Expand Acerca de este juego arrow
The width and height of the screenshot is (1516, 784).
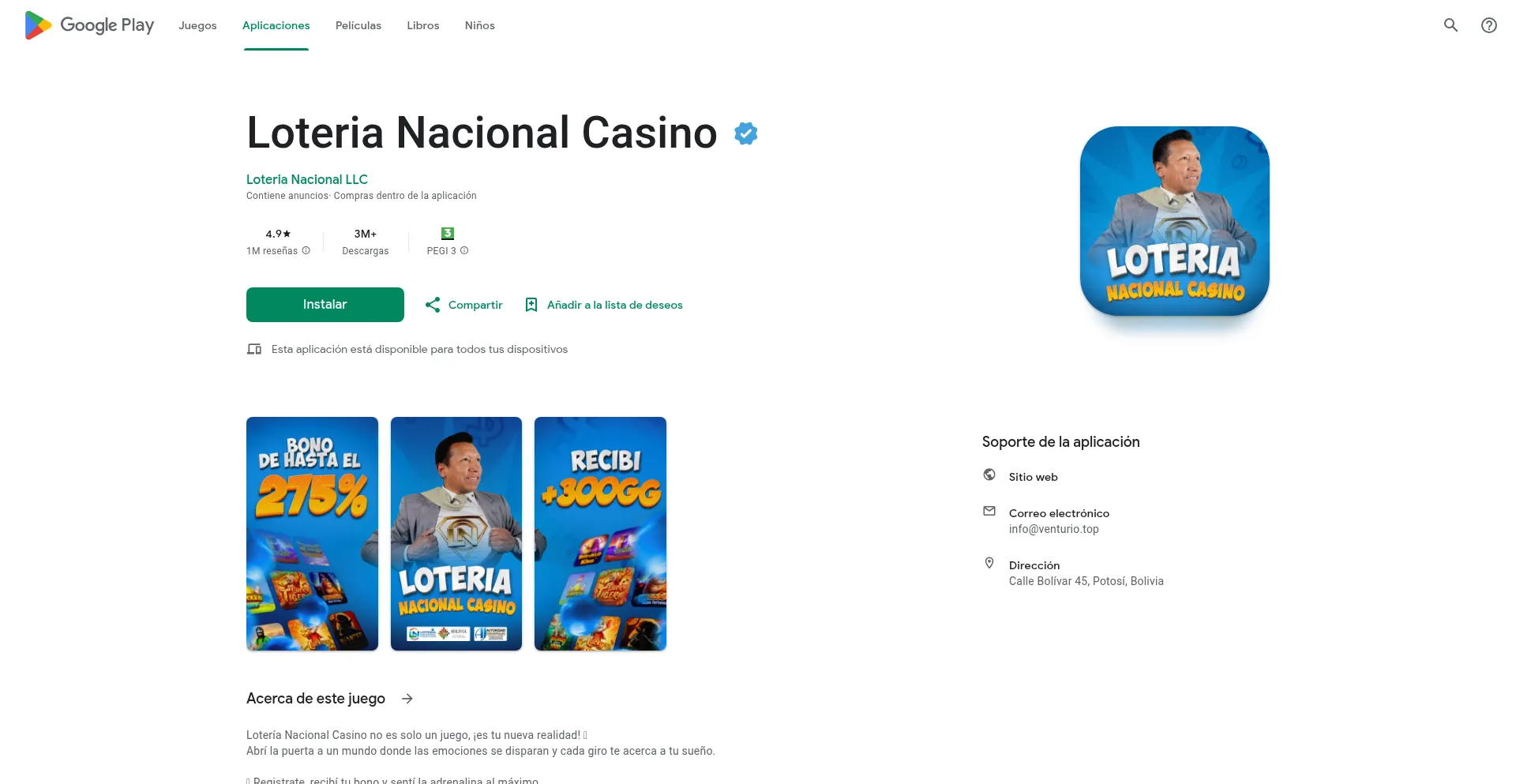tap(407, 699)
